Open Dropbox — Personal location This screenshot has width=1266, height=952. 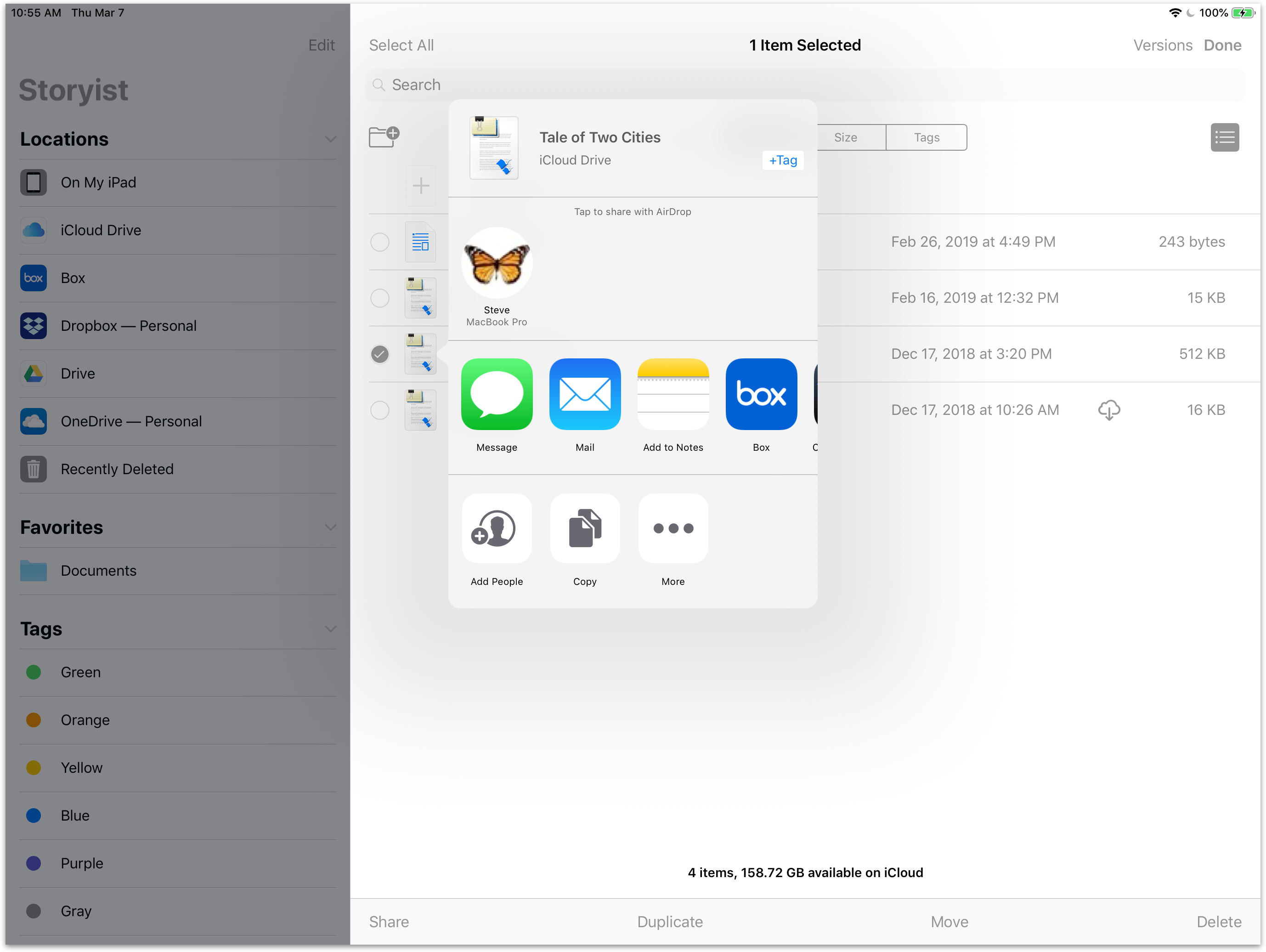click(177, 326)
